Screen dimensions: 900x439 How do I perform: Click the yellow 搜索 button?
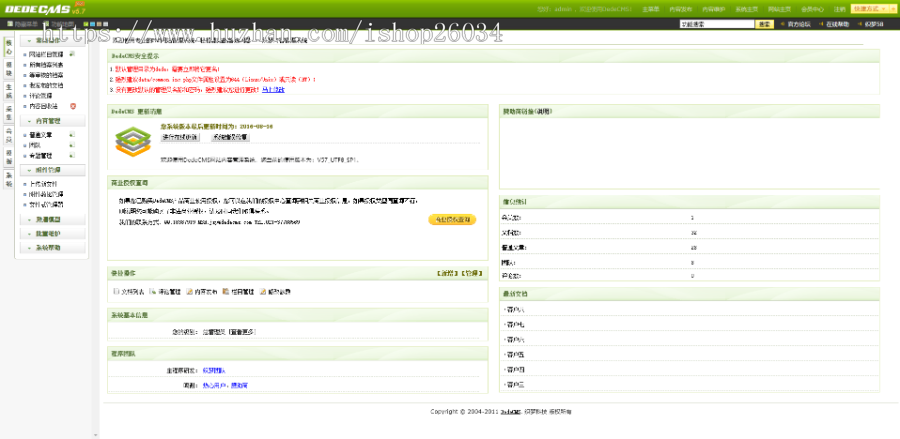pos(764,24)
